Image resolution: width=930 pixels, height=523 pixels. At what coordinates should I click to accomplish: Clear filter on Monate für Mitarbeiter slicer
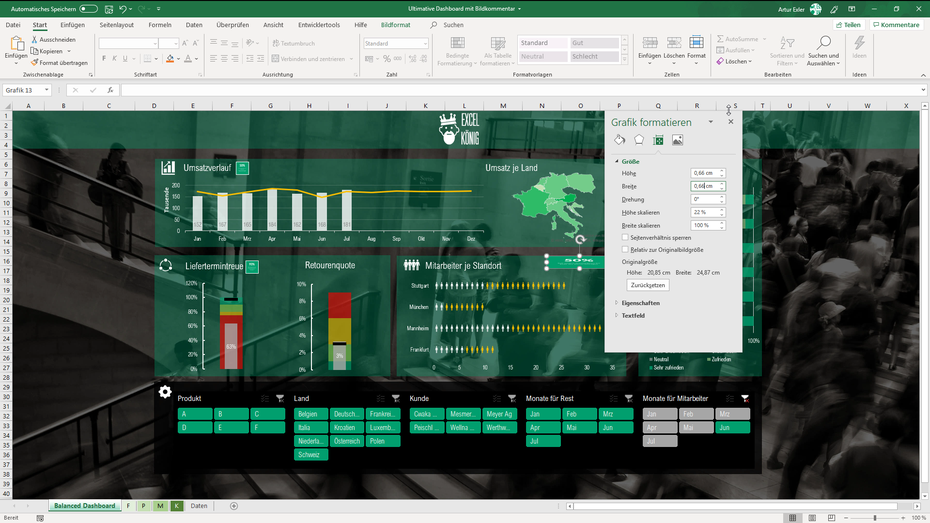click(x=745, y=398)
